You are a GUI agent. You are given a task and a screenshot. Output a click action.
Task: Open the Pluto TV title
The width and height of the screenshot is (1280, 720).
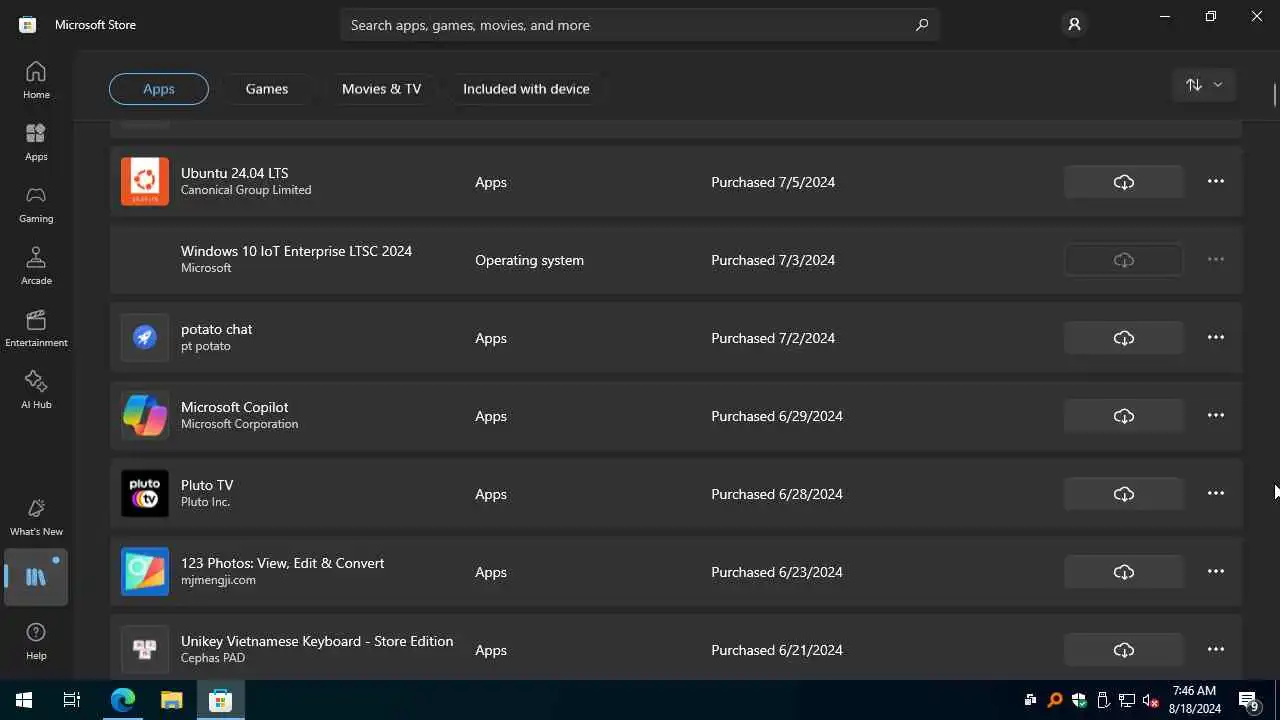207,485
